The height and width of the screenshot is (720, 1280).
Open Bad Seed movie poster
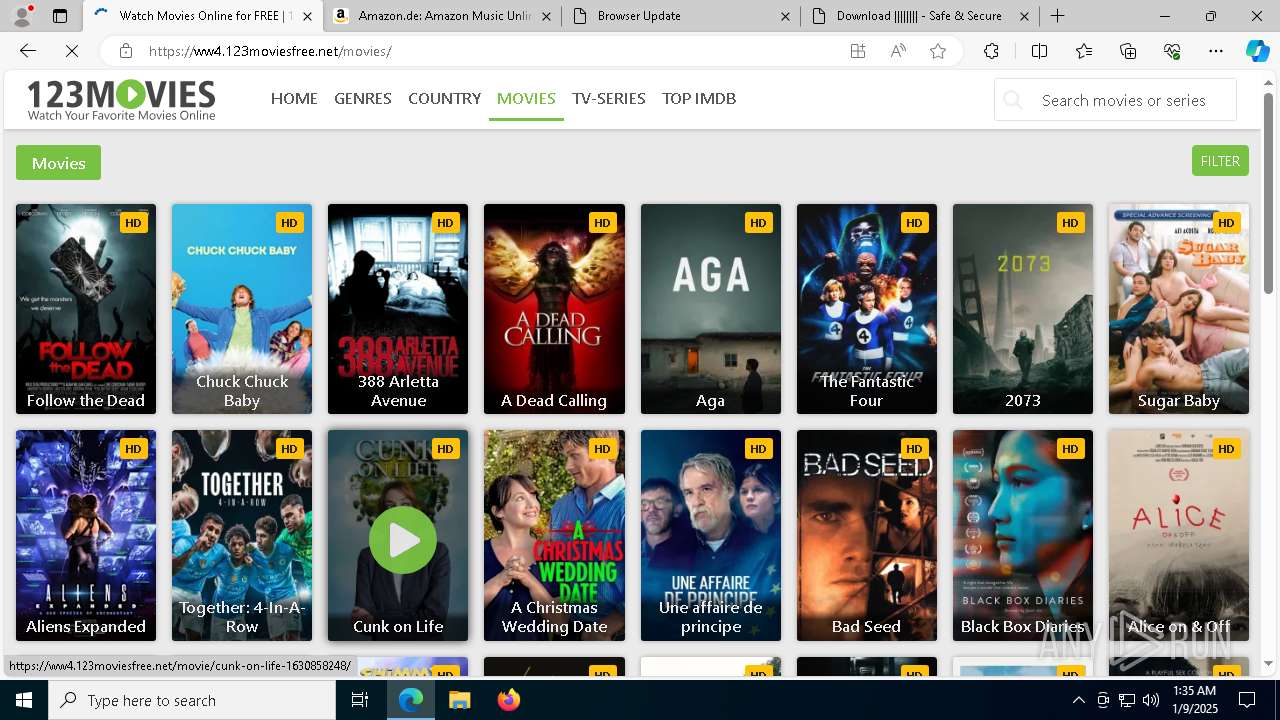pos(867,535)
